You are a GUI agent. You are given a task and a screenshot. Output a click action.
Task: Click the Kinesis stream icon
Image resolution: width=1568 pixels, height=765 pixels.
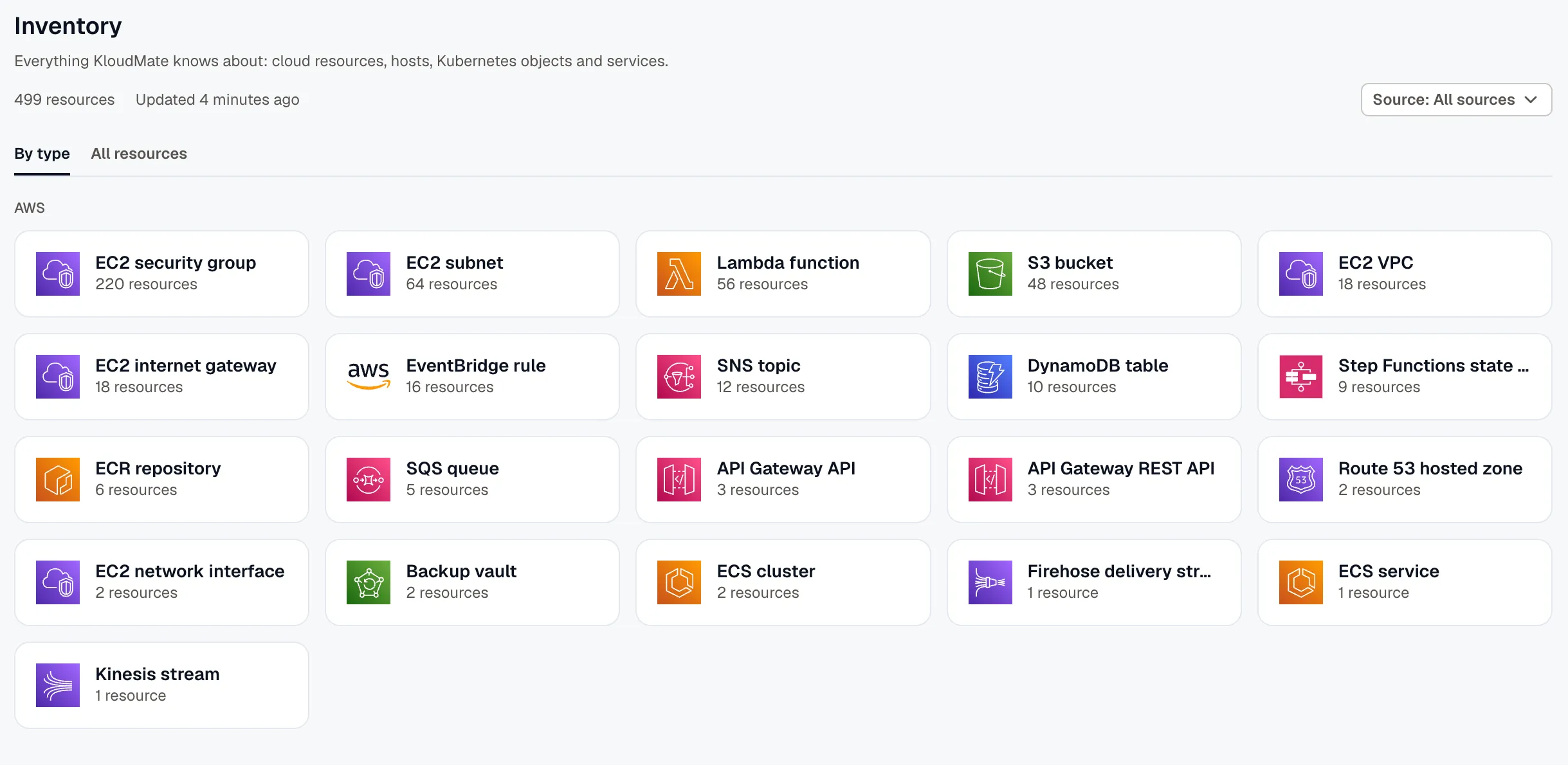coord(58,685)
